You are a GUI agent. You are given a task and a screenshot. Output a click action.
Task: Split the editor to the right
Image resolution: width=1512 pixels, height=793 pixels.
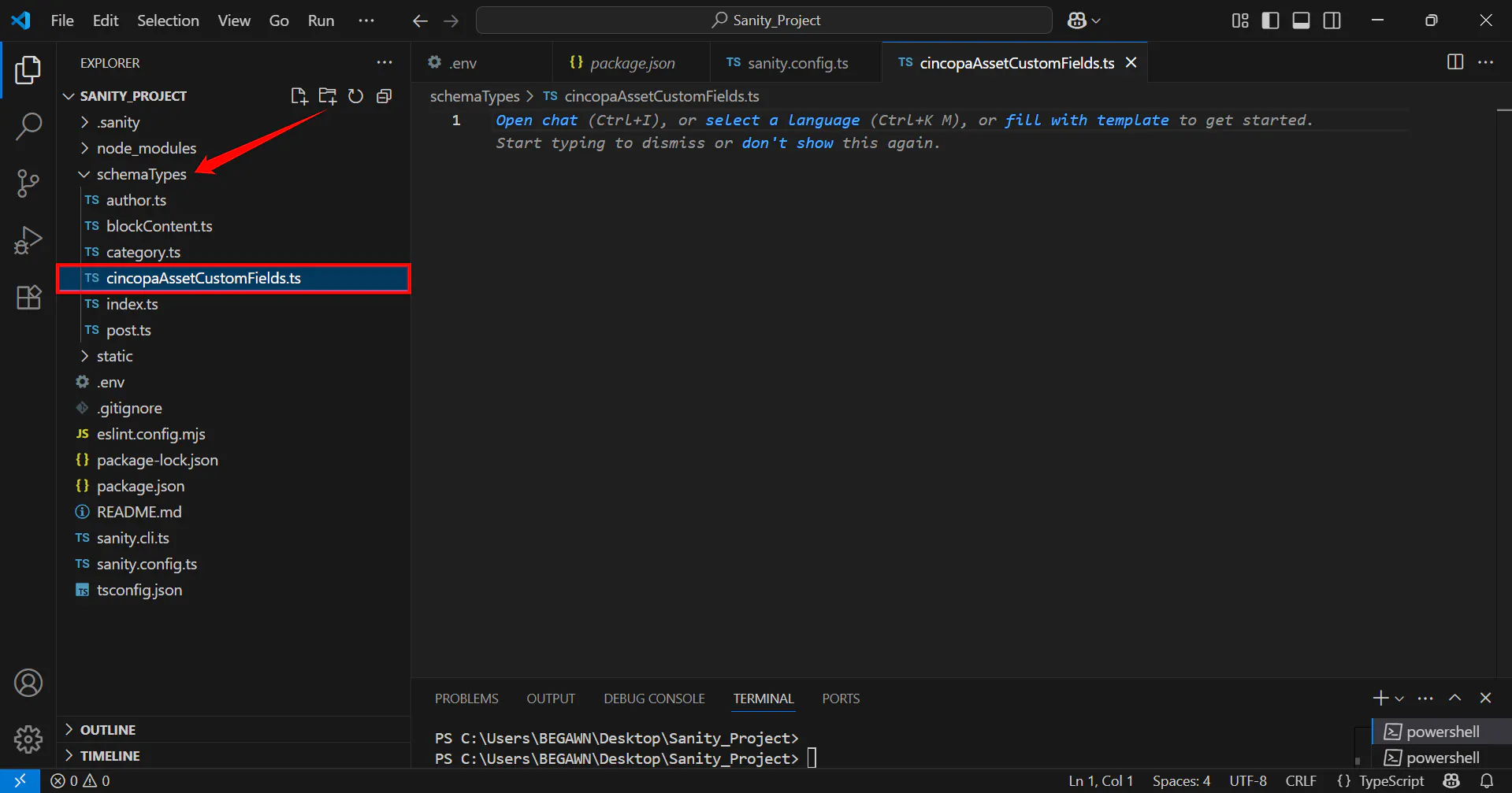[1455, 62]
